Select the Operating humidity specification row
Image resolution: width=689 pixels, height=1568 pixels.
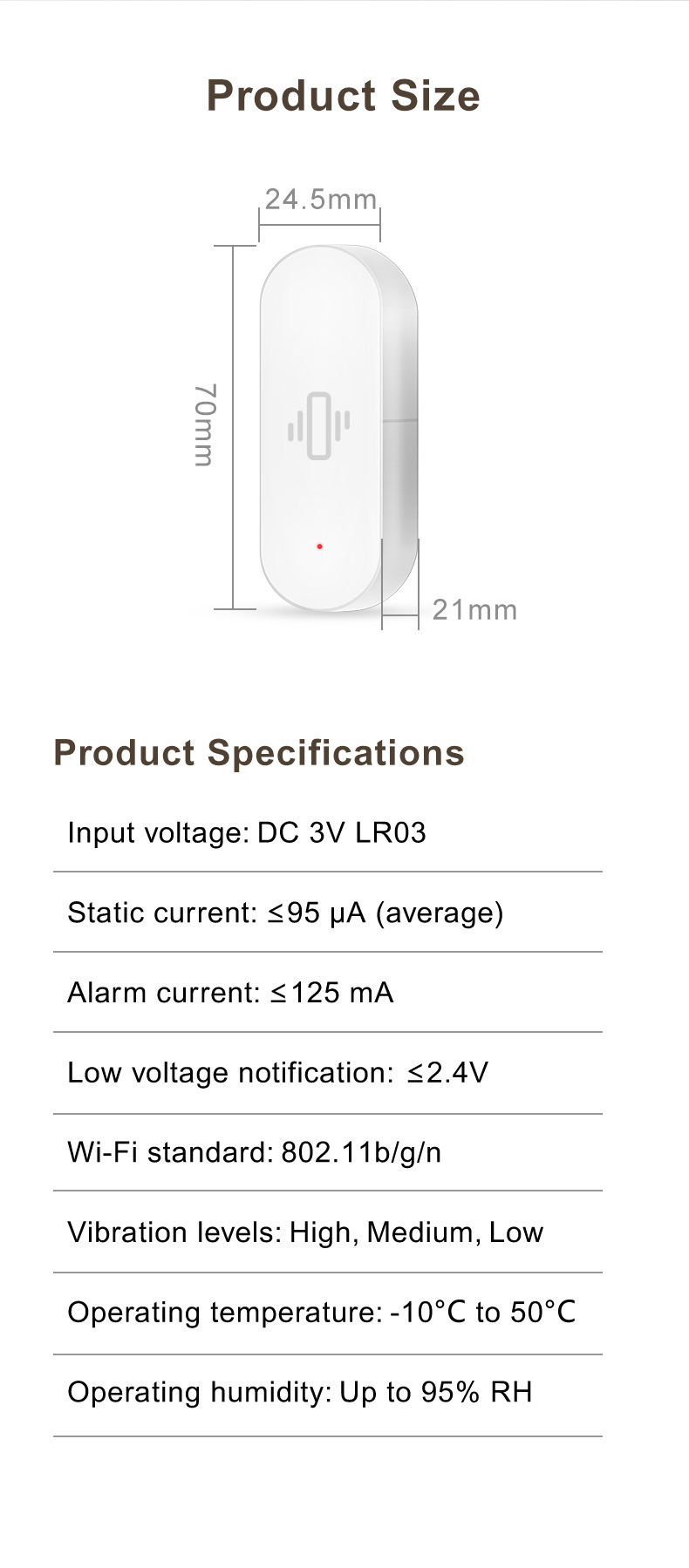tap(299, 1392)
